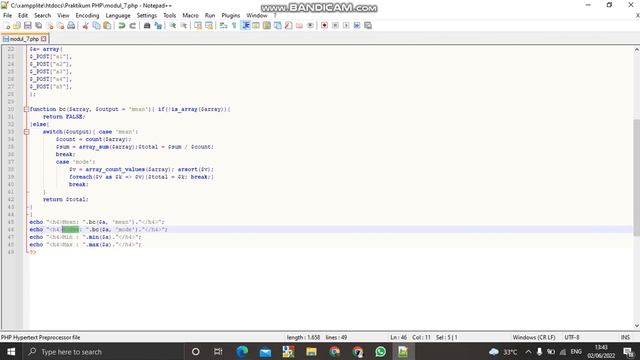The width and height of the screenshot is (640, 360).
Task: Paste clipboard using the Paste toolbar icon
Action: [x=107, y=26]
